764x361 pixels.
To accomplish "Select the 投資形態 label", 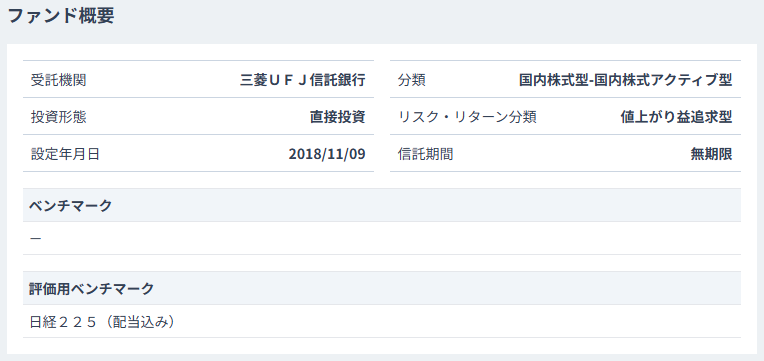I will (58, 117).
